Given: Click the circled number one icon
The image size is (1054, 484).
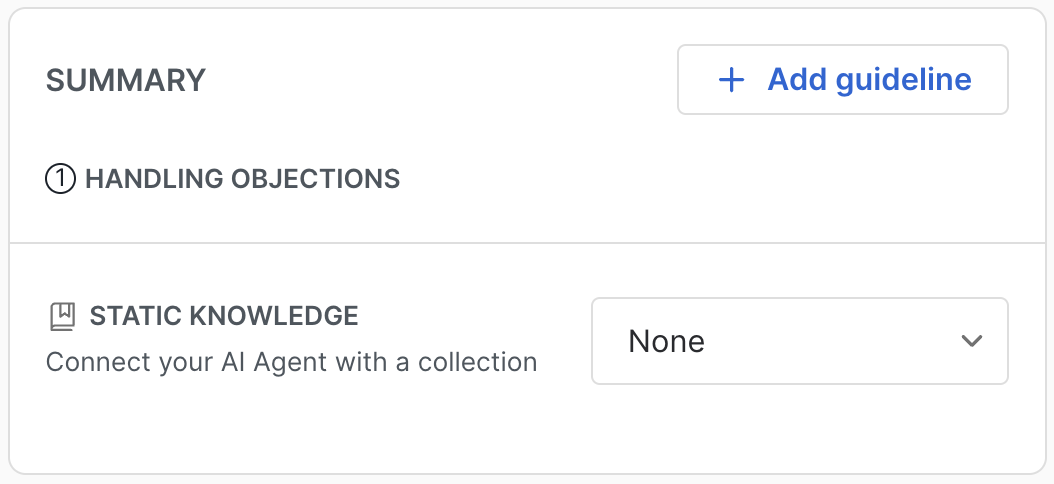Looking at the screenshot, I should click(61, 179).
